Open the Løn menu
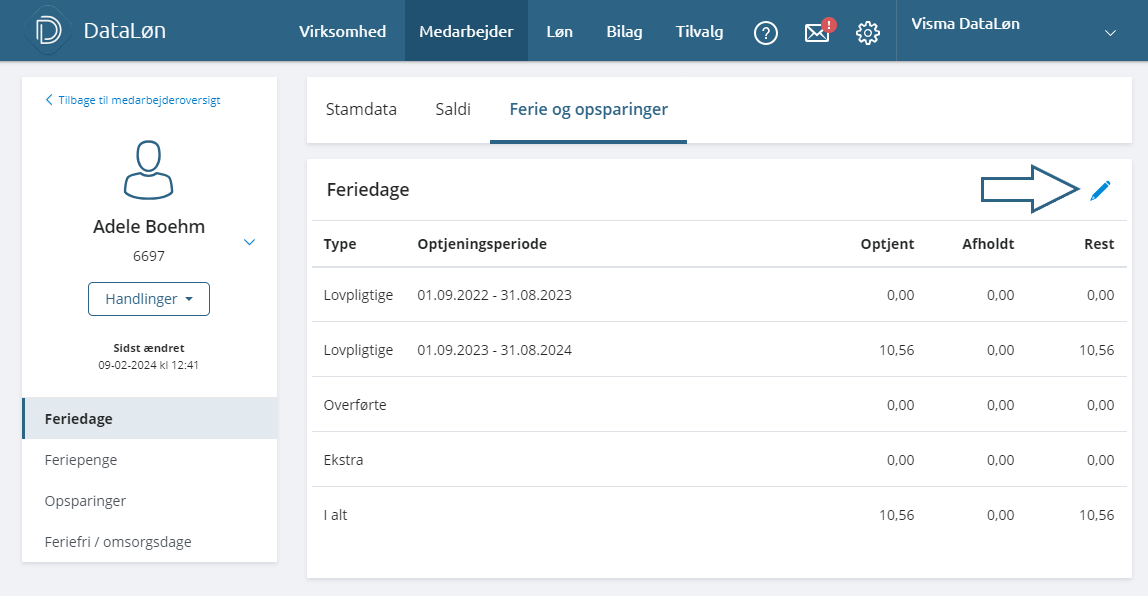The image size is (1148, 596). [559, 31]
